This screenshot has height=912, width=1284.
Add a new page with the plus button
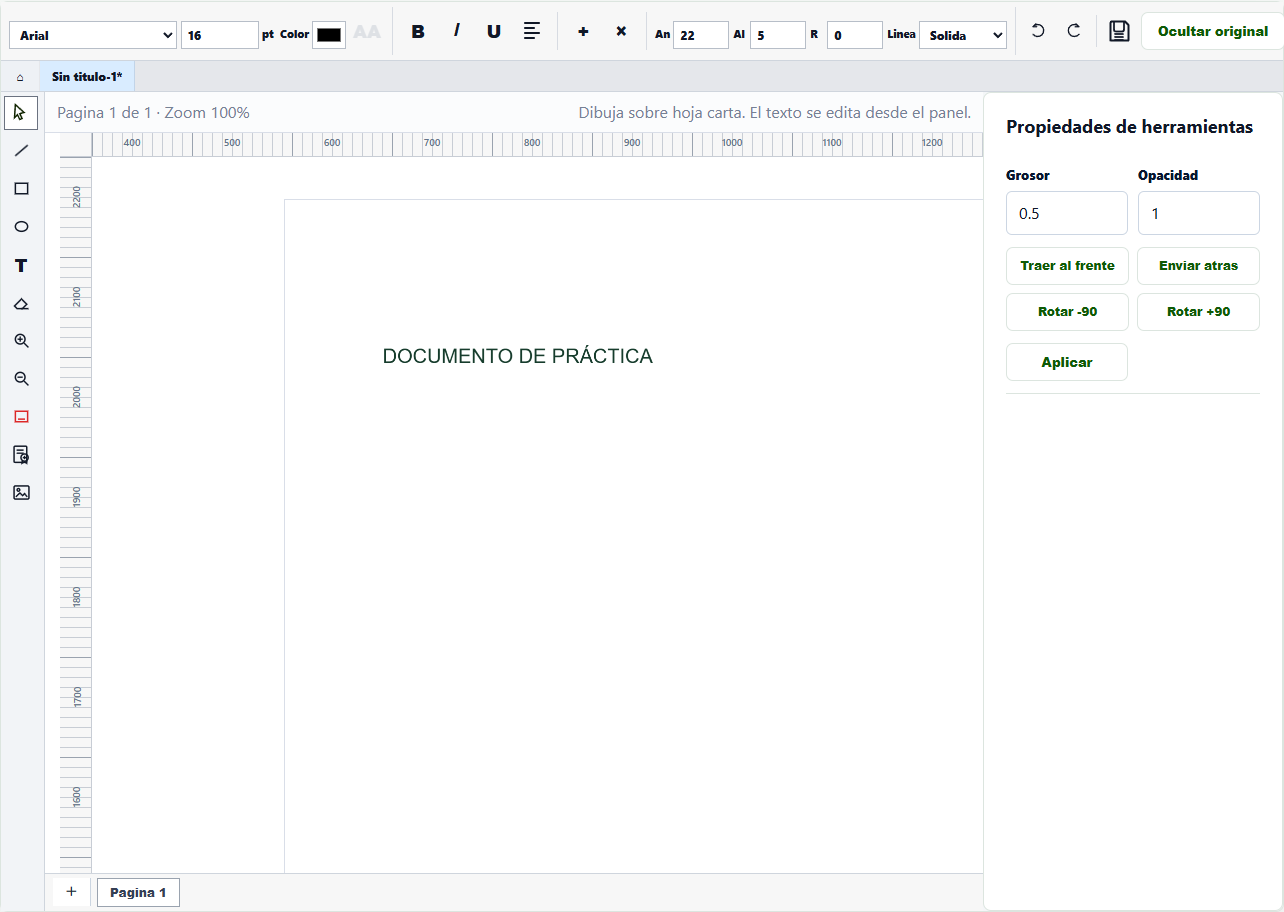pyautogui.click(x=71, y=892)
